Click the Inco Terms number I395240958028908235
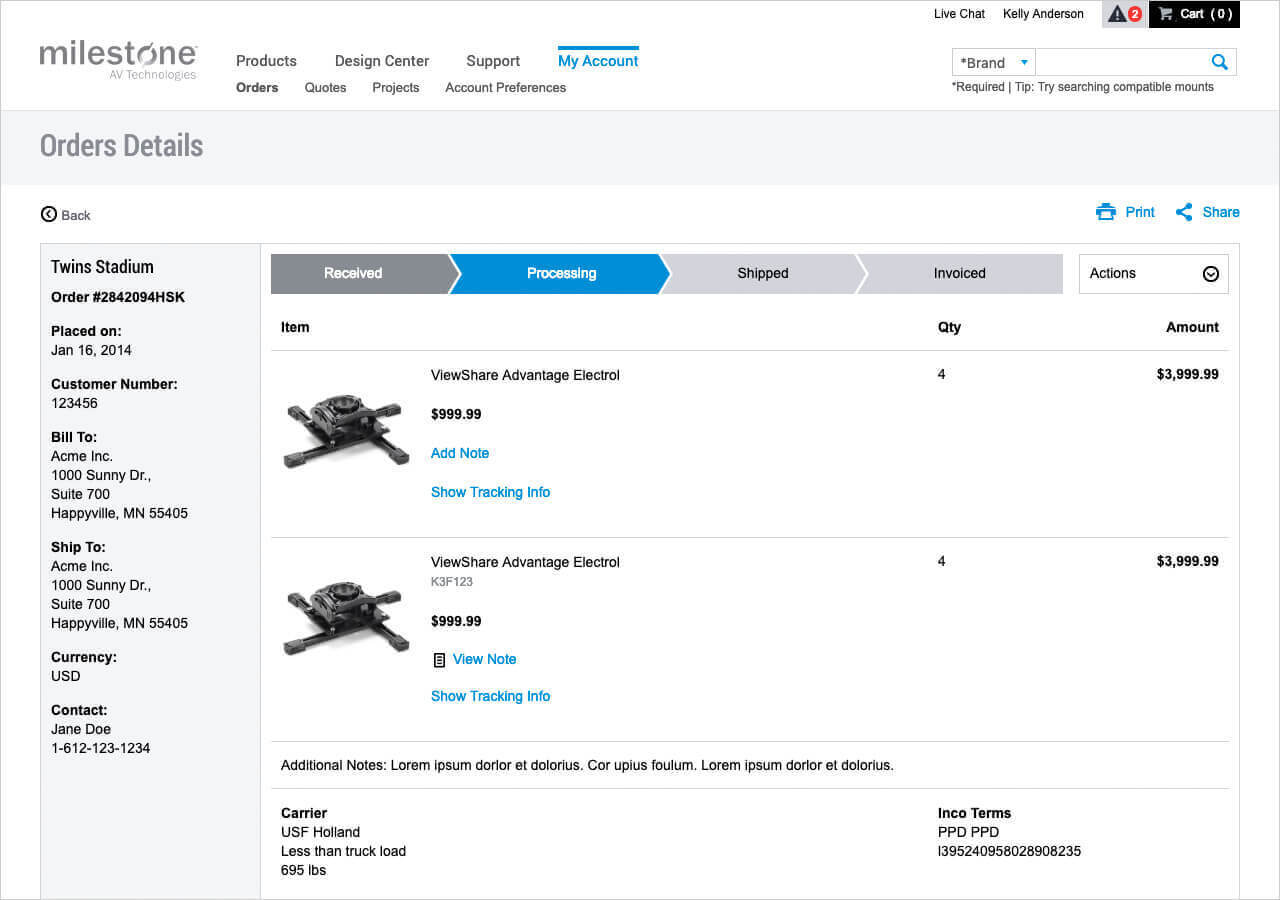 1009,851
